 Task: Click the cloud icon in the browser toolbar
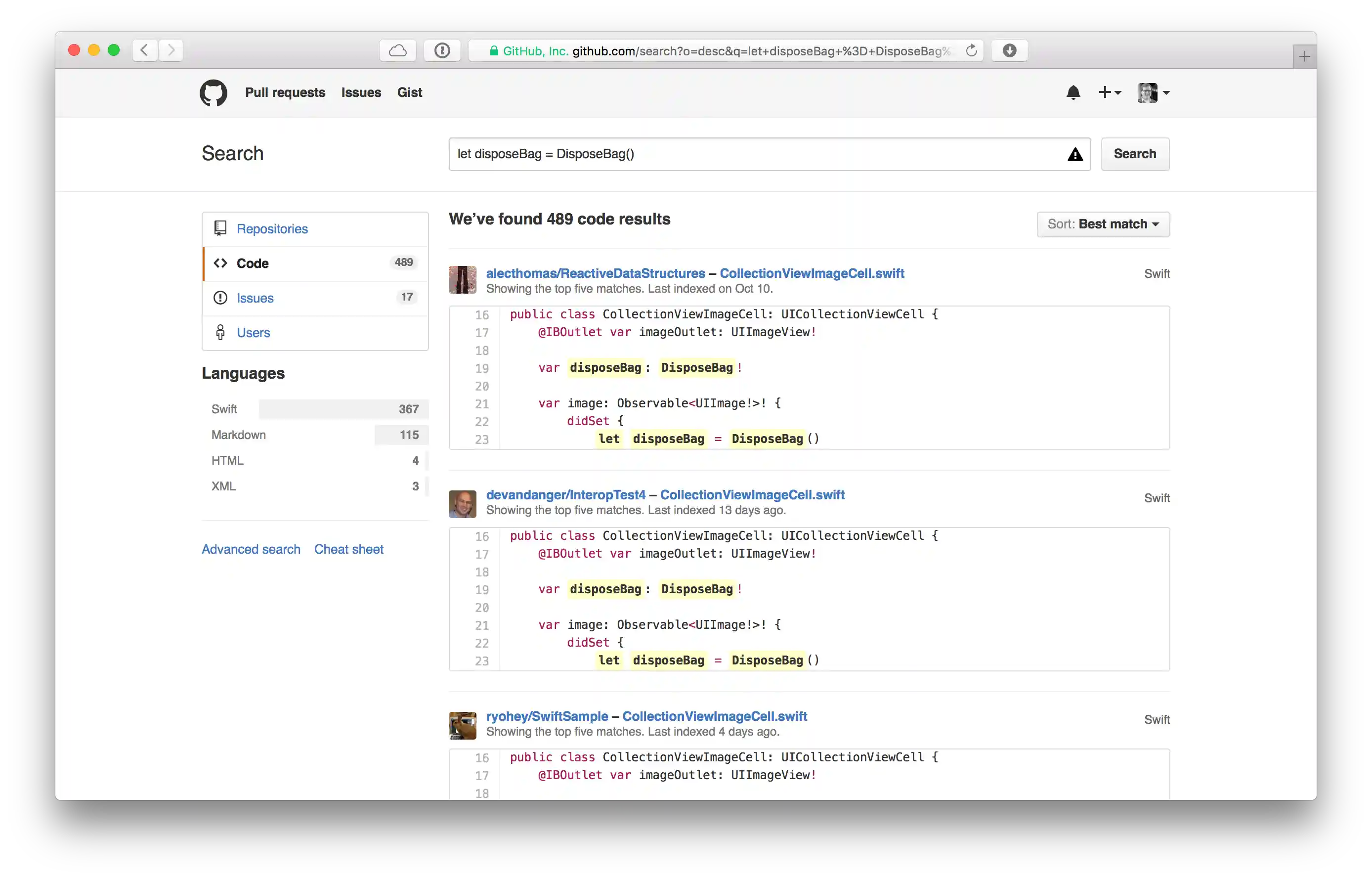398,50
